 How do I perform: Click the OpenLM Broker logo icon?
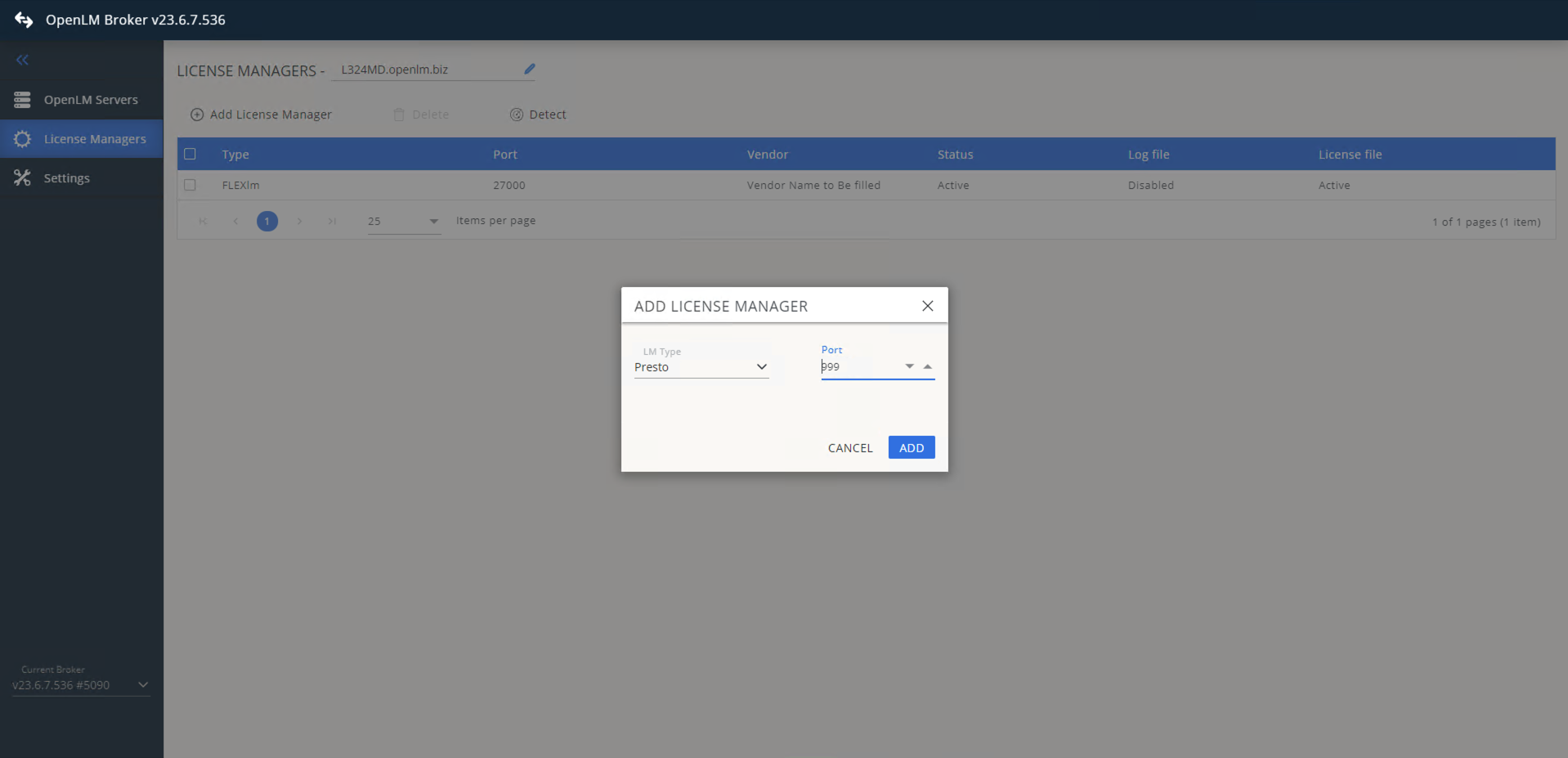[x=24, y=20]
